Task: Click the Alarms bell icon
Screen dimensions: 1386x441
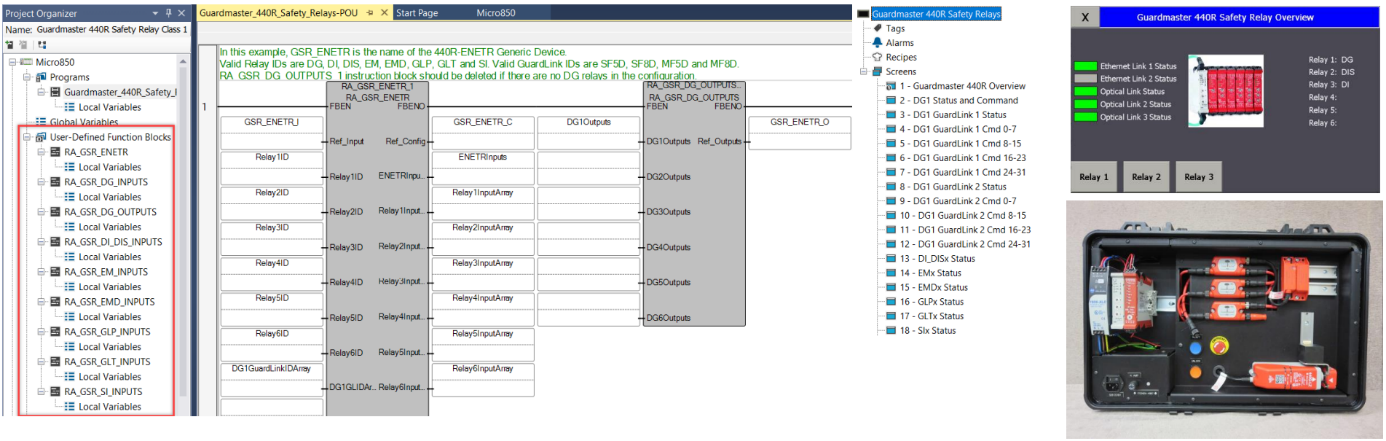Action: pyautogui.click(x=877, y=43)
